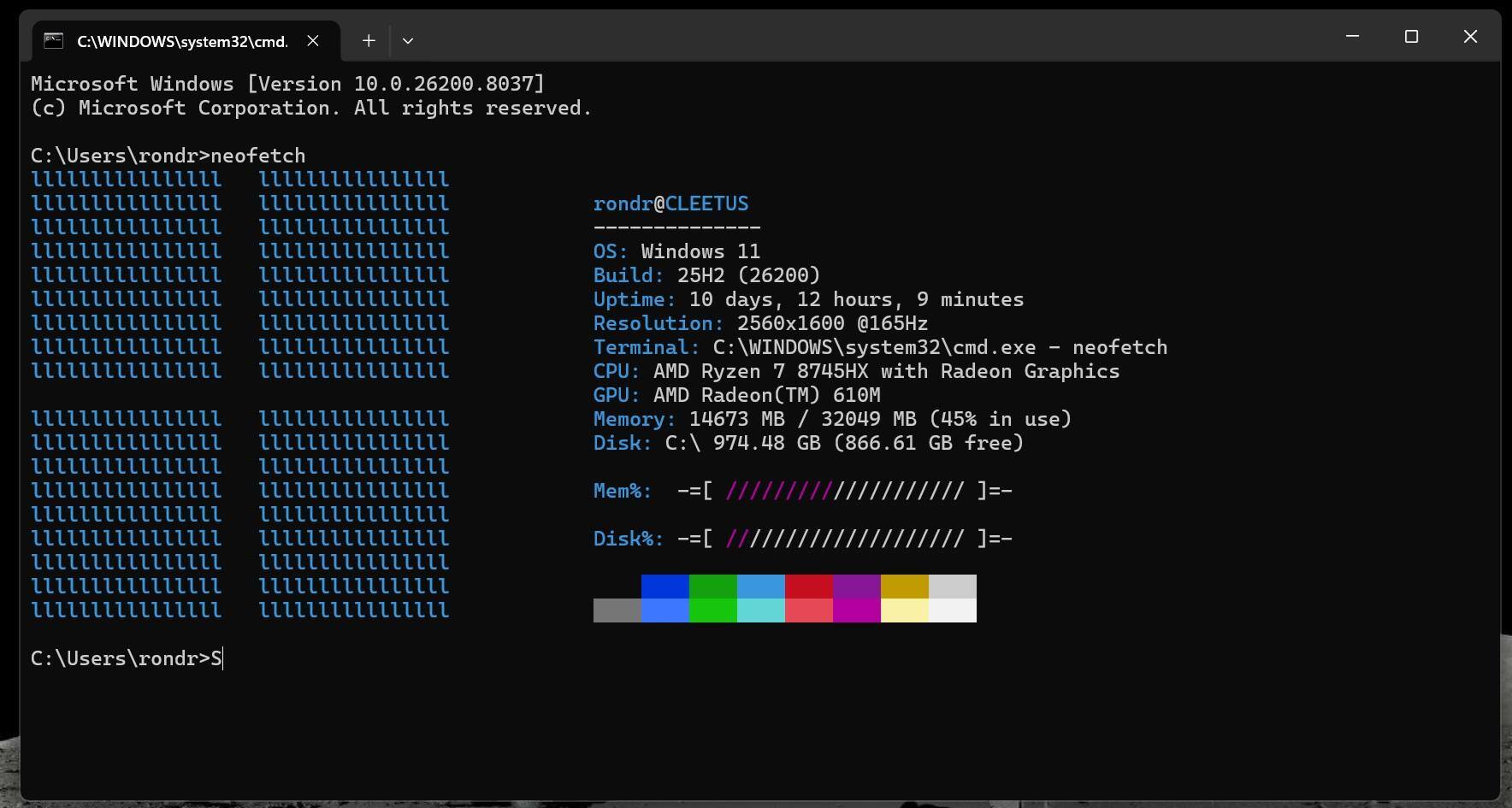Click the cmd terminal icon in the tab

54,41
